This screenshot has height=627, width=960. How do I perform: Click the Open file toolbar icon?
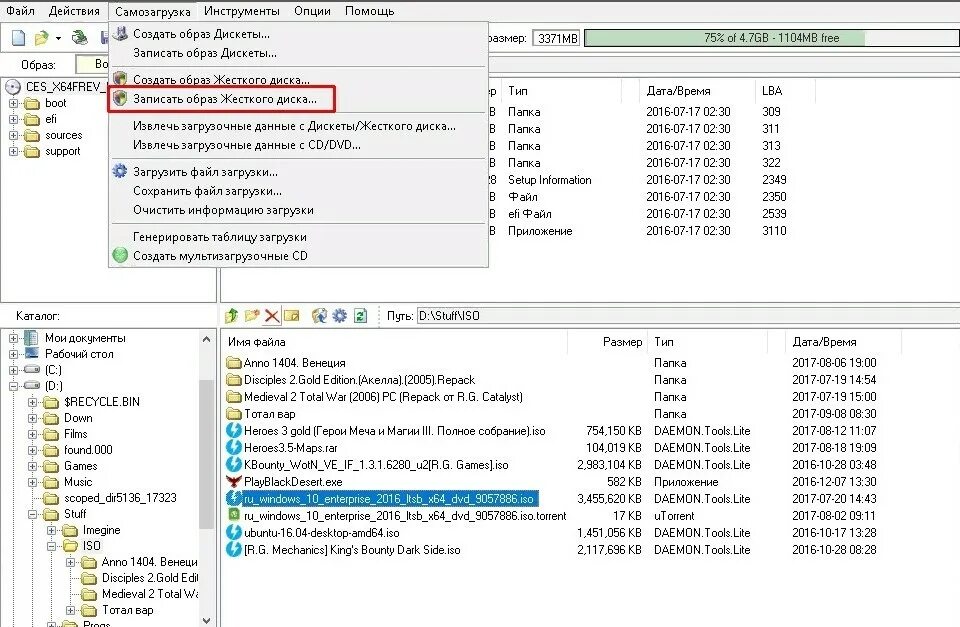point(41,38)
